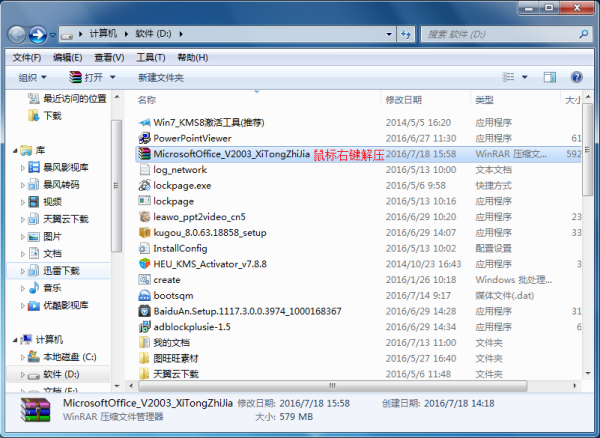Click the lockpage application file name
600x438 pixels.
[174, 201]
